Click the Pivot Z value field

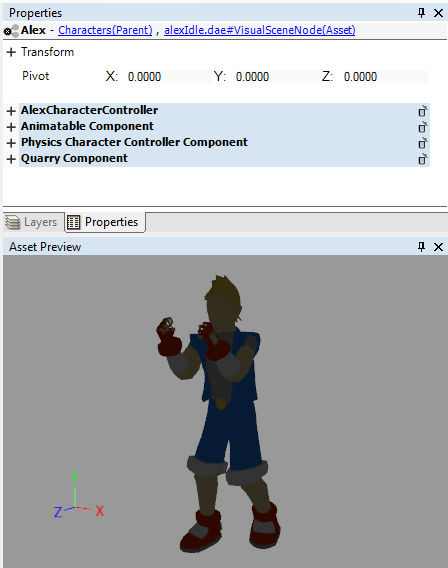click(385, 77)
